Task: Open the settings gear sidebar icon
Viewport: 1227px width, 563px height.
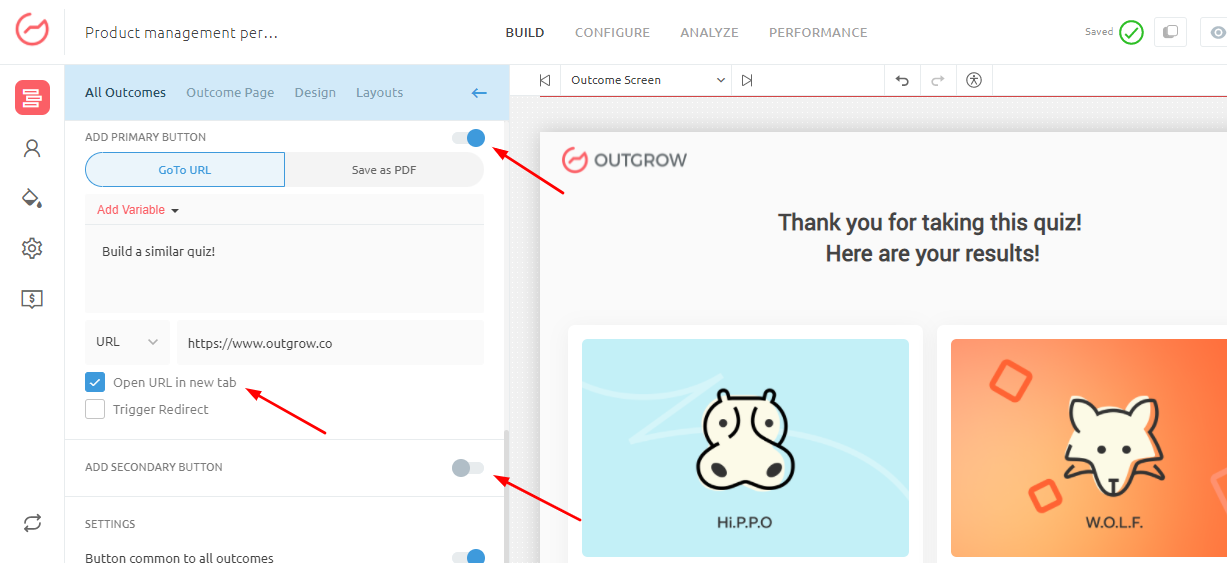Action: tap(32, 248)
